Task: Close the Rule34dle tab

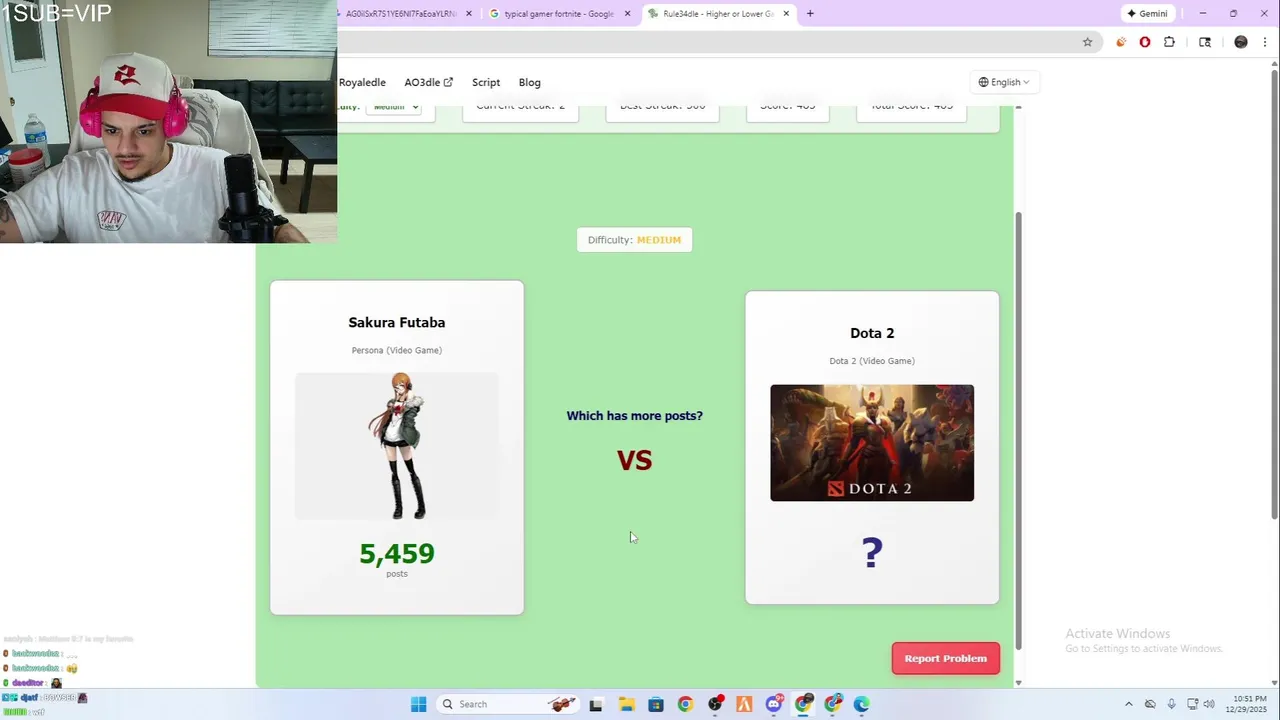Action: (786, 14)
